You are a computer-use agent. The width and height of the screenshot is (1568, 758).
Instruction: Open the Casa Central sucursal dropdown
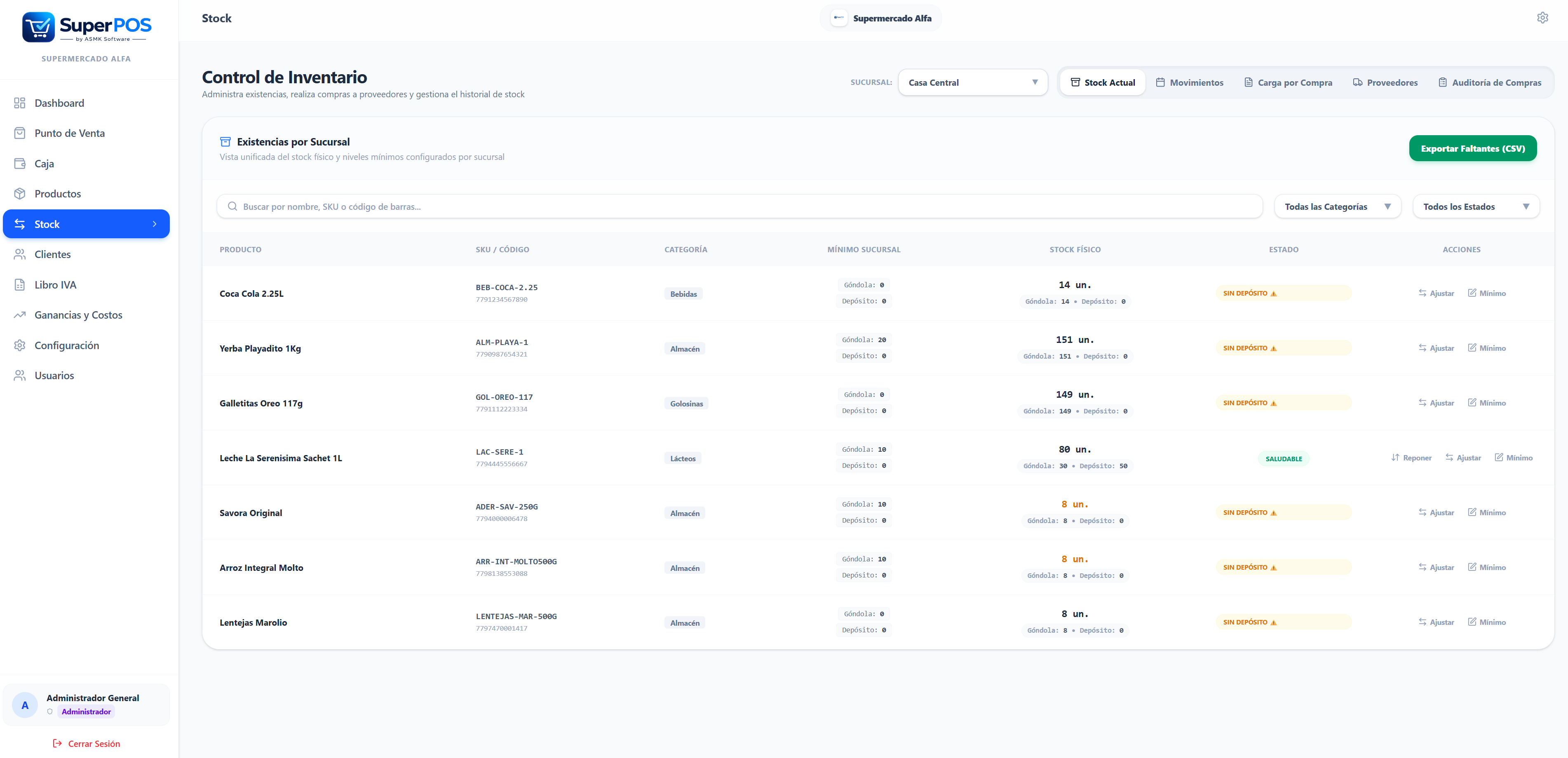[x=973, y=82]
